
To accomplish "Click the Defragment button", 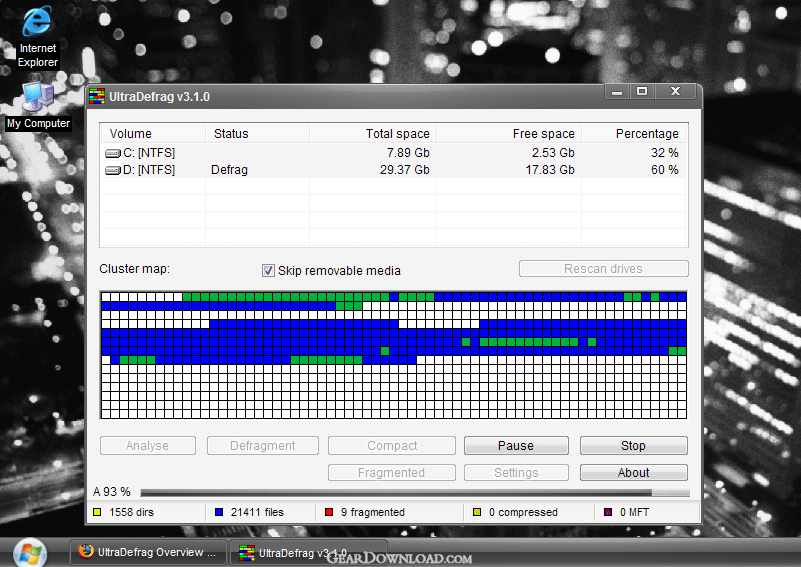I will [x=263, y=445].
